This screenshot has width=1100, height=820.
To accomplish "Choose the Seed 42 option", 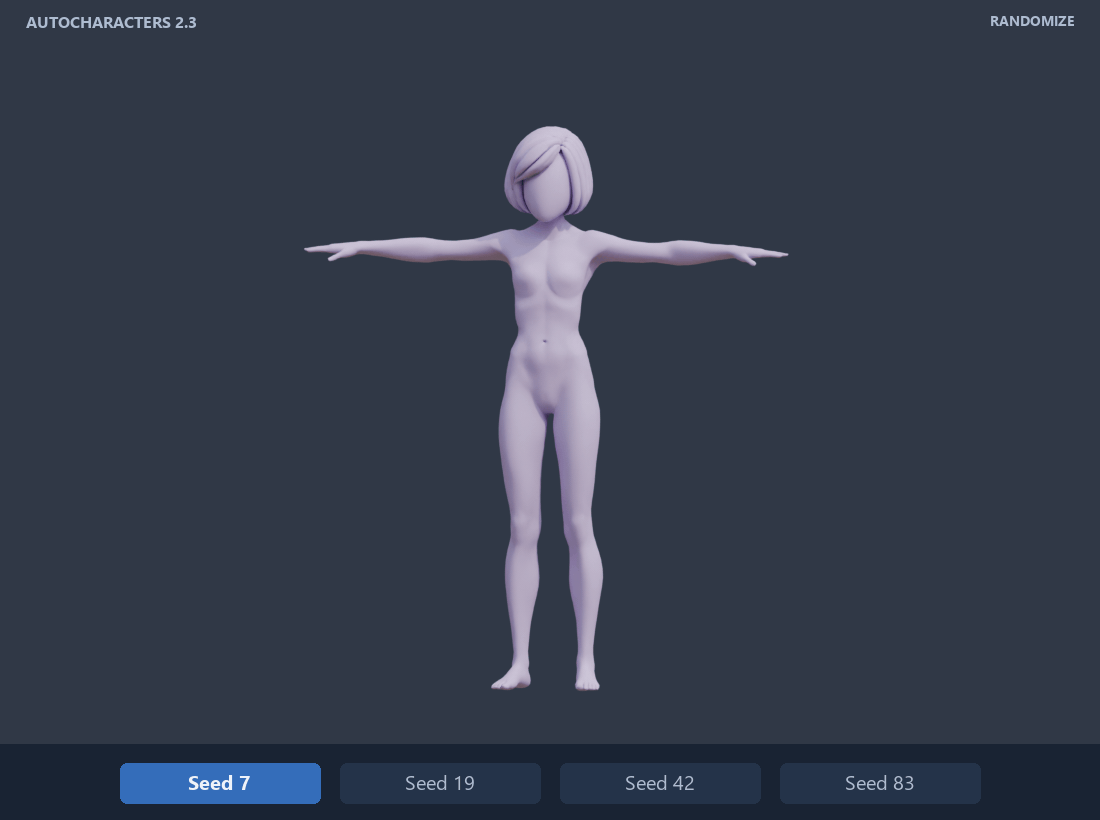I will [x=659, y=783].
